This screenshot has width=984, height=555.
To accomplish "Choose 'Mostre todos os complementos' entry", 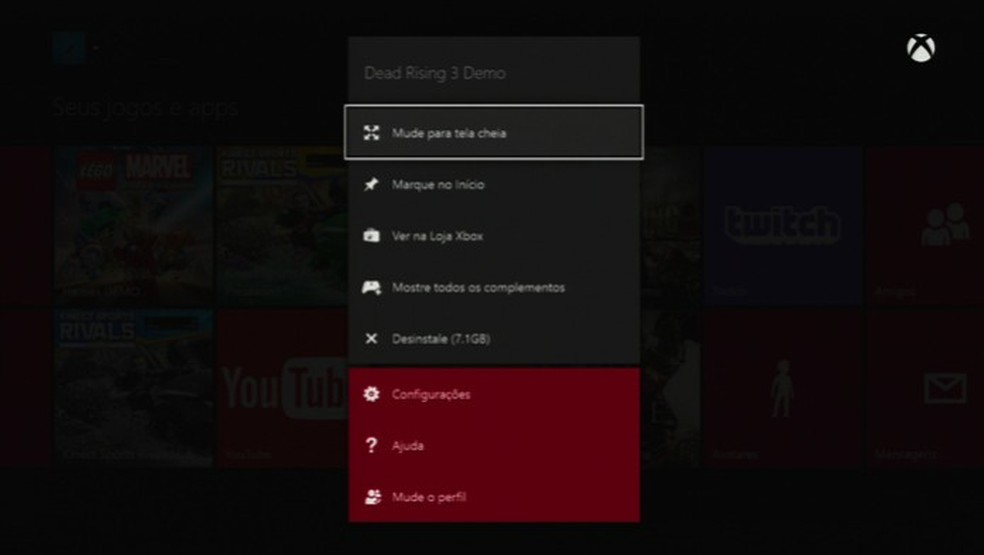I will pyautogui.click(x=478, y=288).
